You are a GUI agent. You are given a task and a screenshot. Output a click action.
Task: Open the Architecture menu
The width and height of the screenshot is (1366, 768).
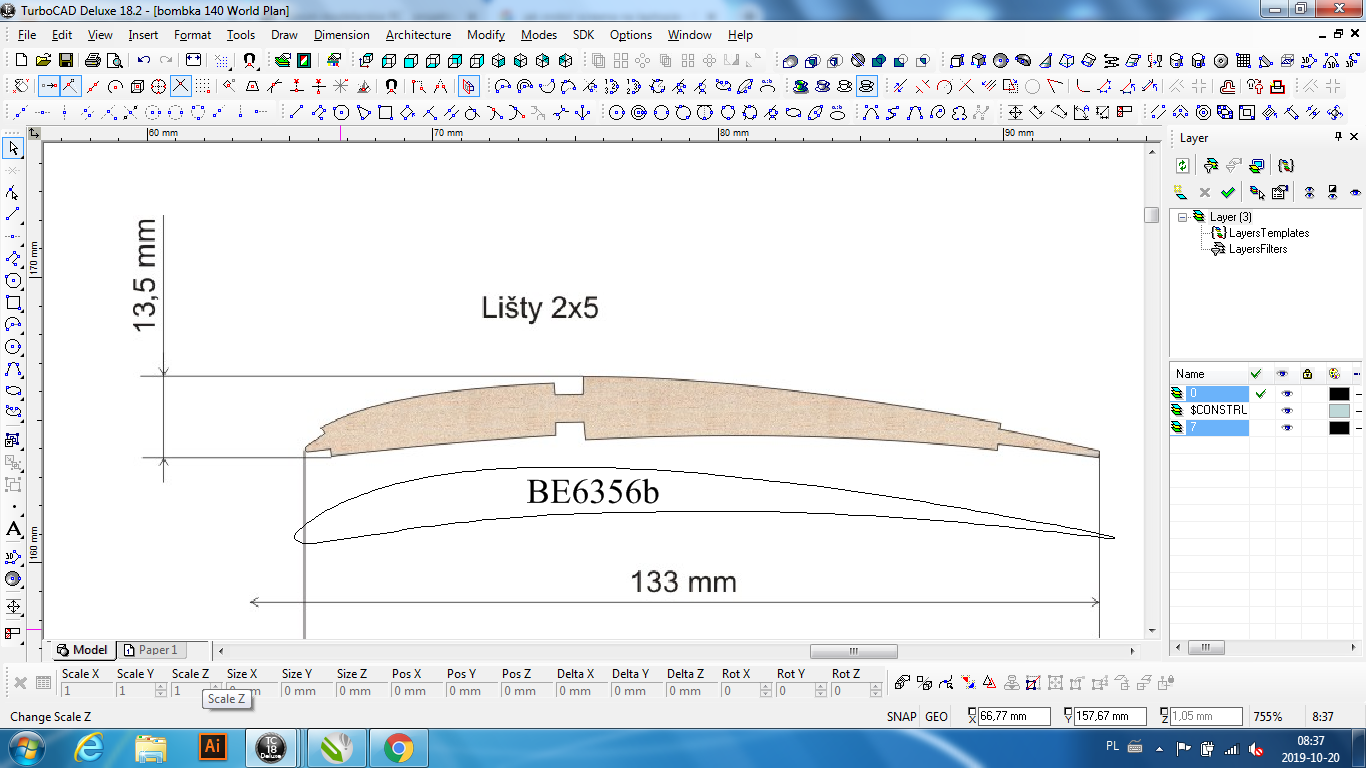click(418, 35)
